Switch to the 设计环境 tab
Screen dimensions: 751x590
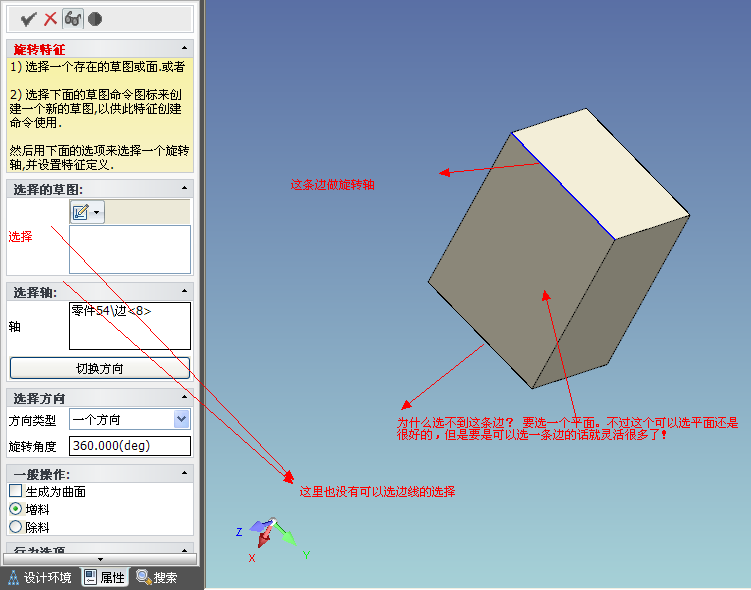40,577
